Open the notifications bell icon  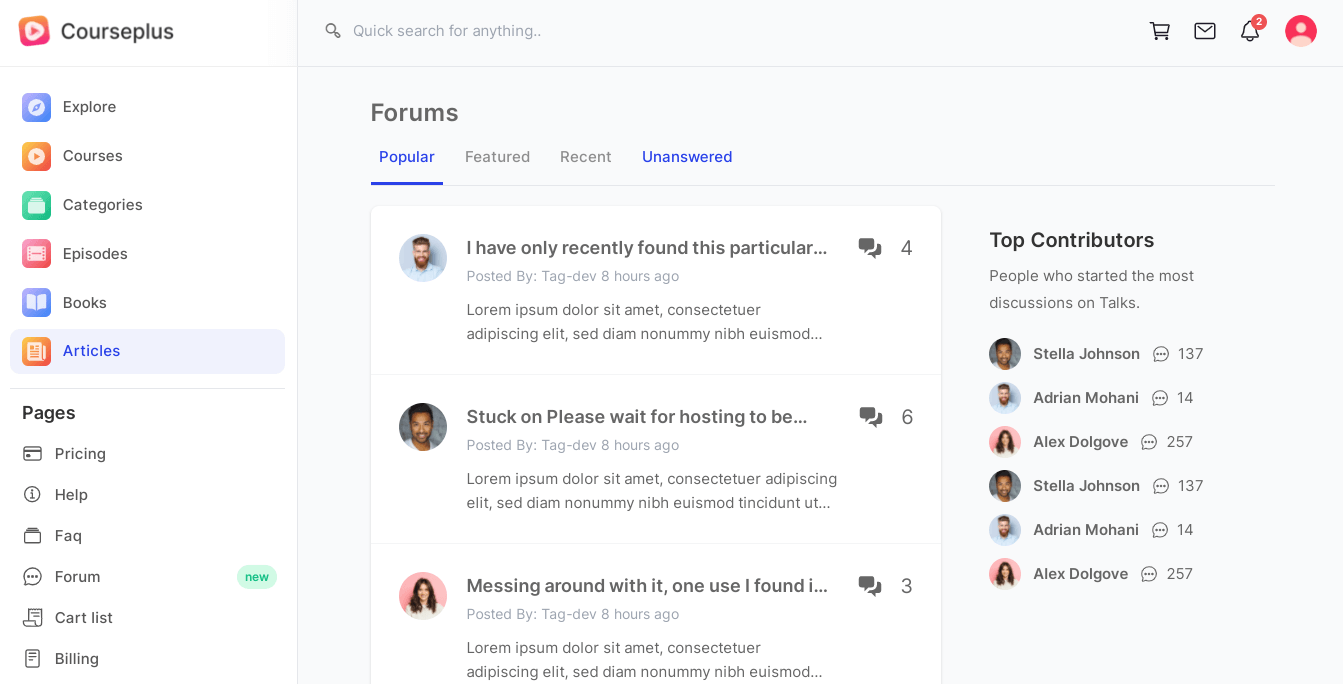[x=1250, y=32]
